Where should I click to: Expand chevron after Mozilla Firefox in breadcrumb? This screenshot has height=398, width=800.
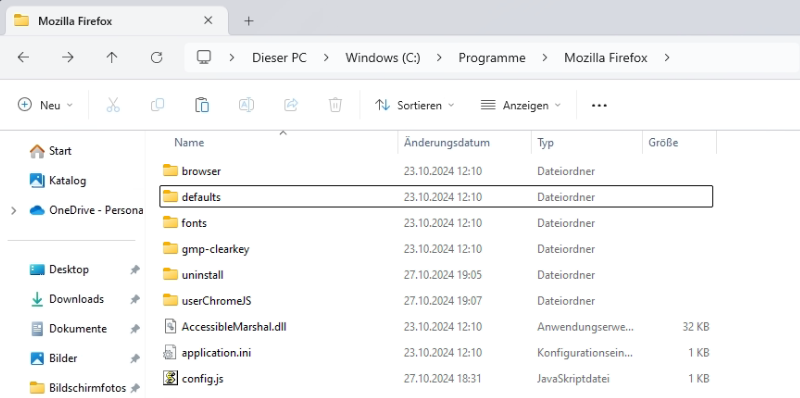[x=667, y=58]
